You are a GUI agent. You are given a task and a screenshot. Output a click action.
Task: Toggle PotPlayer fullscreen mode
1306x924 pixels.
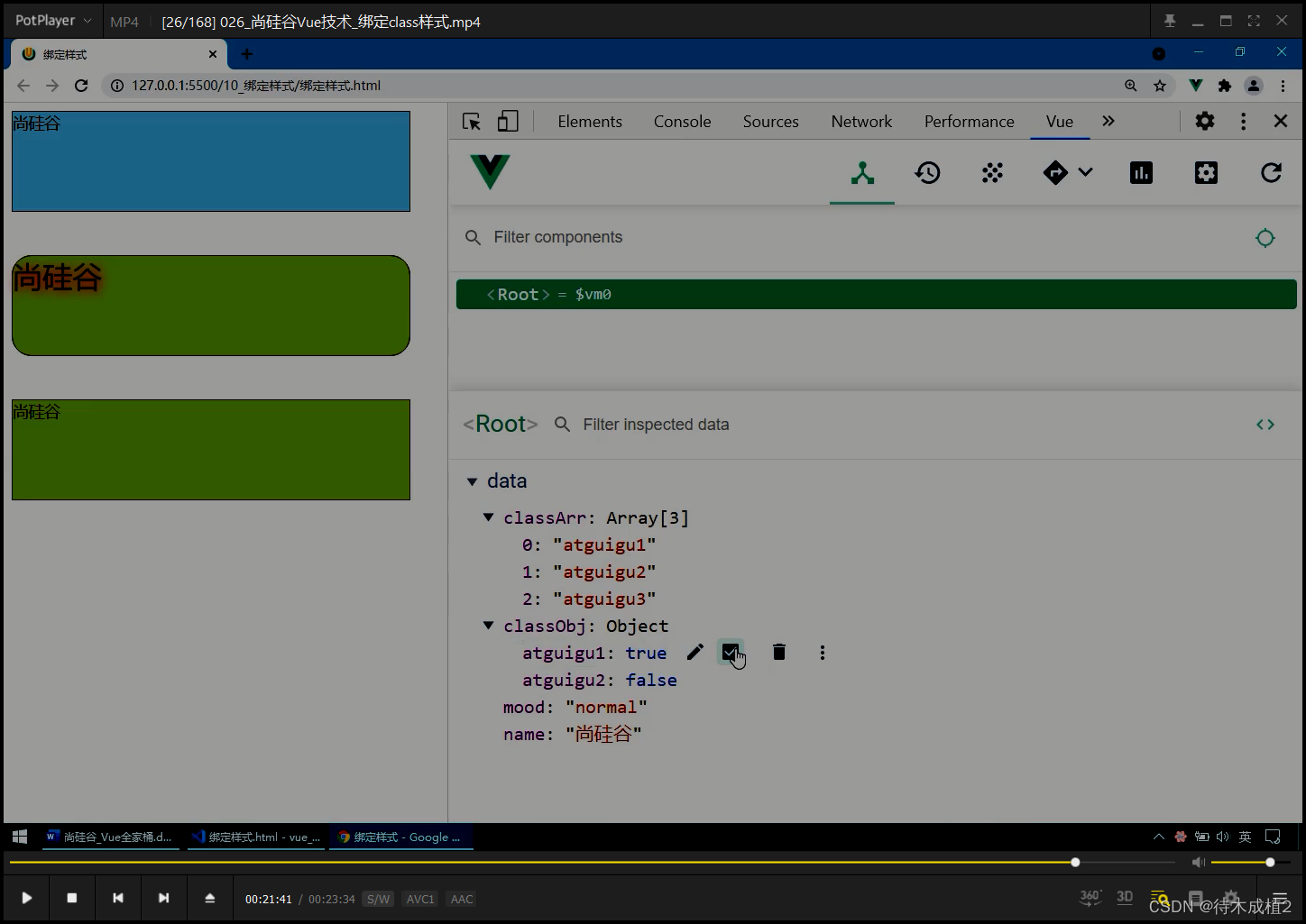click(x=1254, y=21)
